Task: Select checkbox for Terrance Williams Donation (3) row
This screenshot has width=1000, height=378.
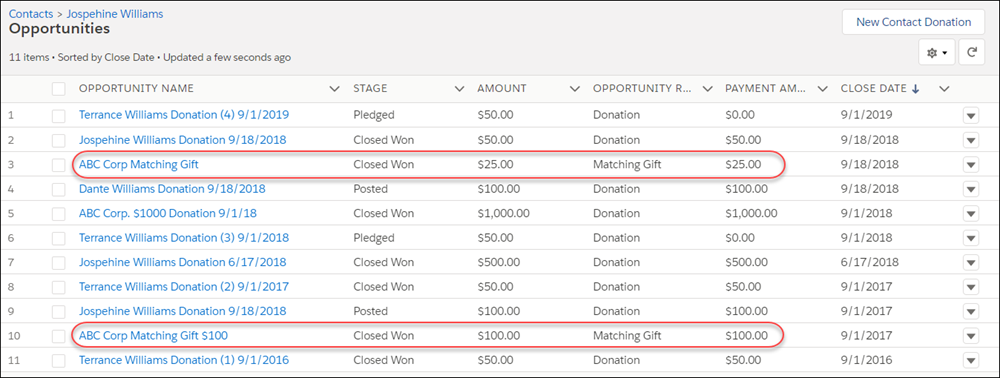Action: (x=59, y=238)
